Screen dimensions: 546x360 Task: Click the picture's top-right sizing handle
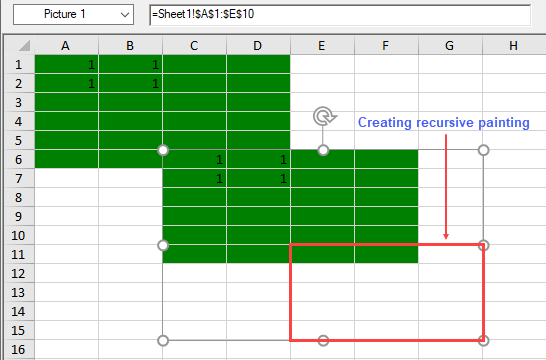[483, 150]
